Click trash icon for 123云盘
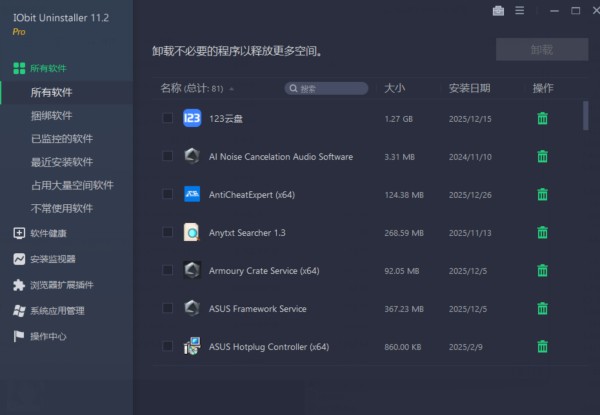 [542, 119]
